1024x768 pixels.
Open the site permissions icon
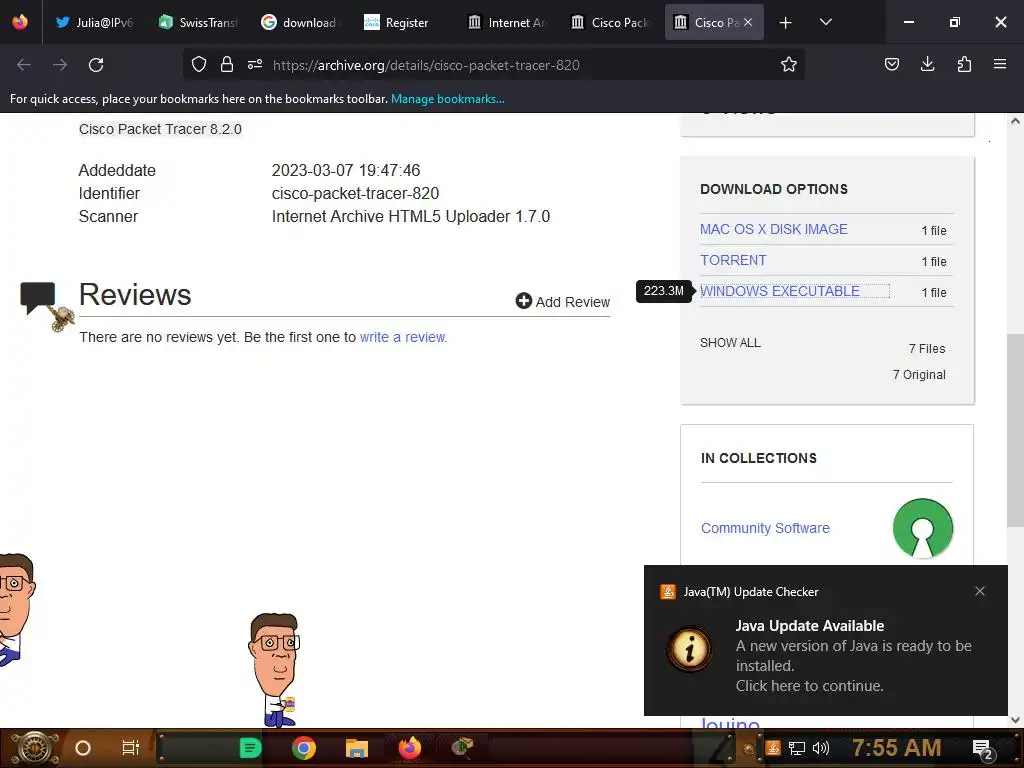point(255,64)
